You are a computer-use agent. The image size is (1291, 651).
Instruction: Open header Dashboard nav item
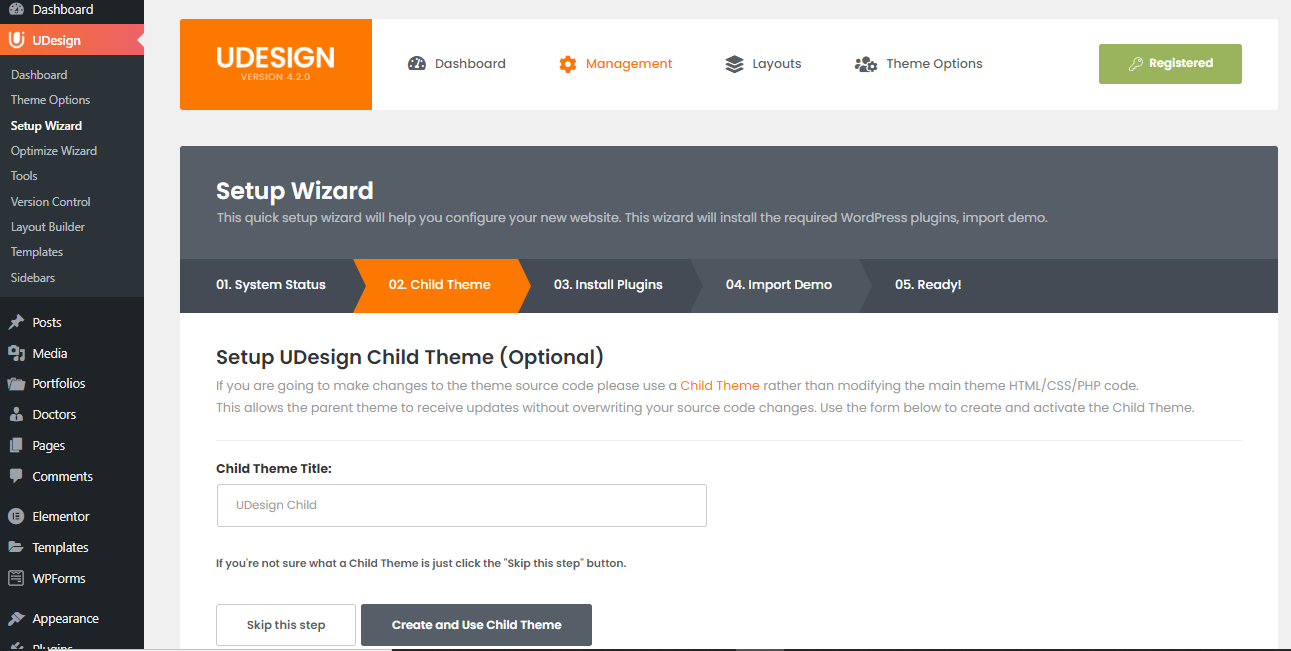point(457,64)
